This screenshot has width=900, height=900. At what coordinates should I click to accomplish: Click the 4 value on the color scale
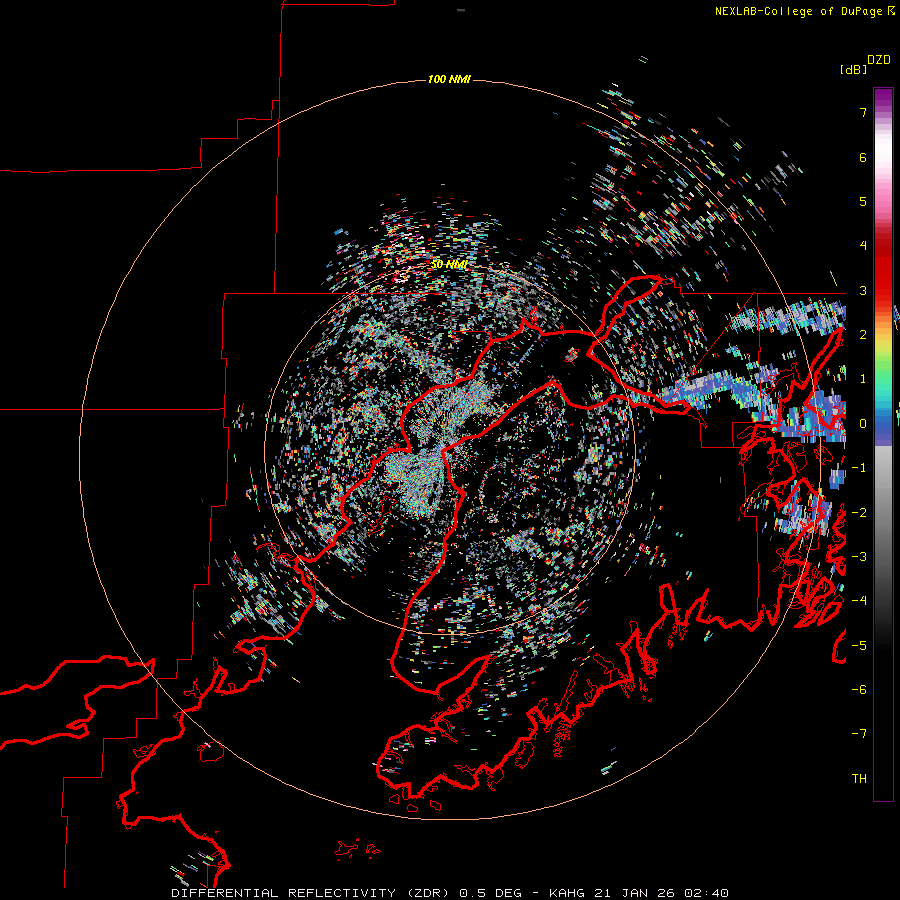tap(863, 246)
